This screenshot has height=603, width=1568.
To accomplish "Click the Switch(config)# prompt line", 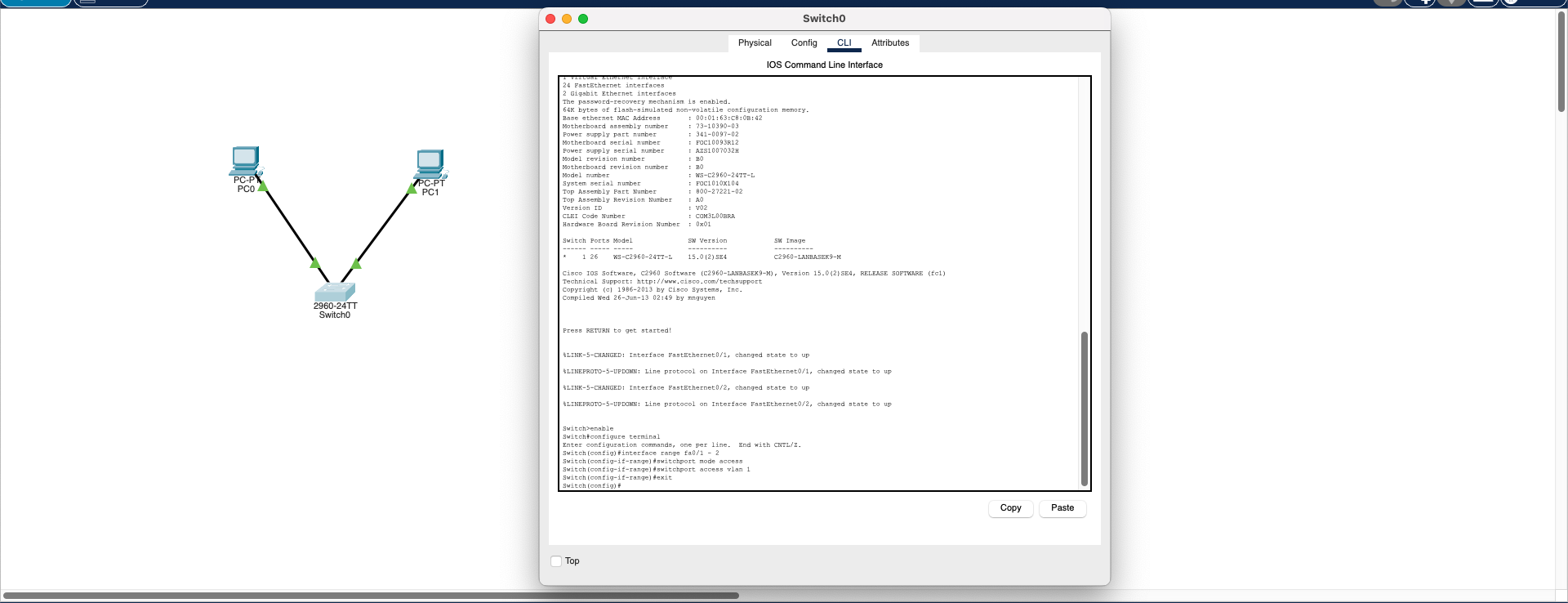I will [591, 486].
